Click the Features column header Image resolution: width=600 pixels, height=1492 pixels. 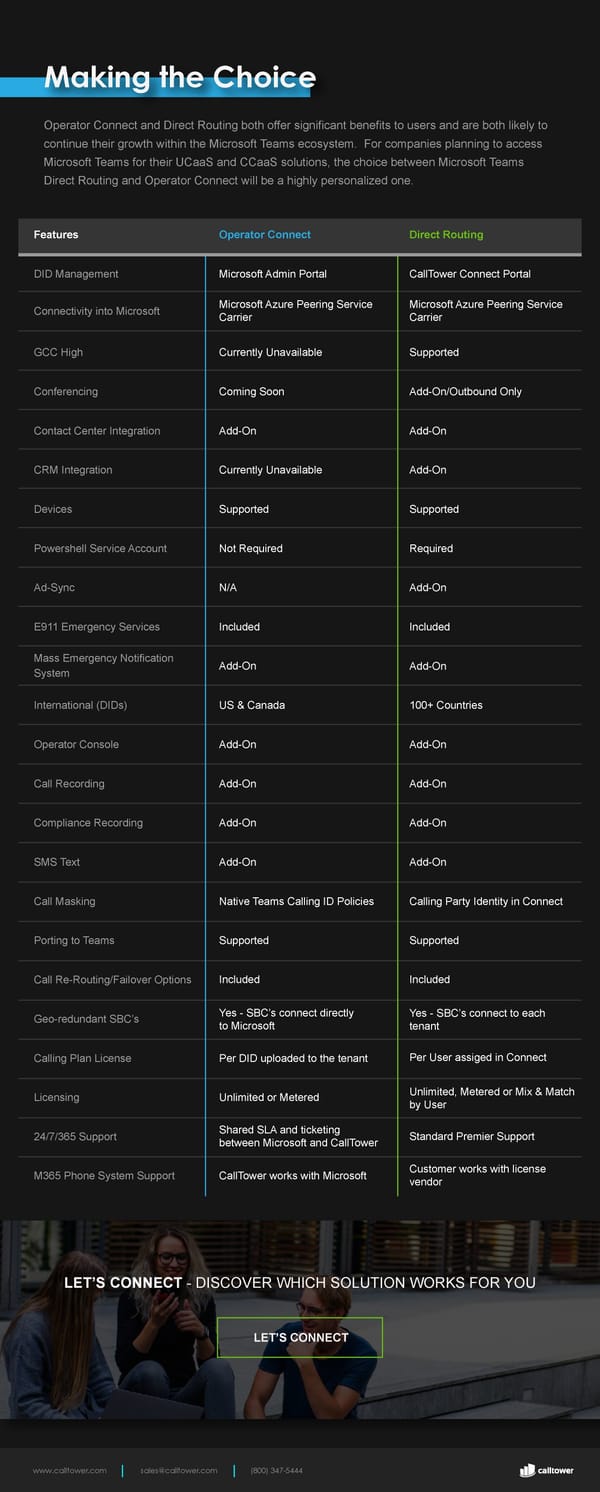(x=56, y=235)
